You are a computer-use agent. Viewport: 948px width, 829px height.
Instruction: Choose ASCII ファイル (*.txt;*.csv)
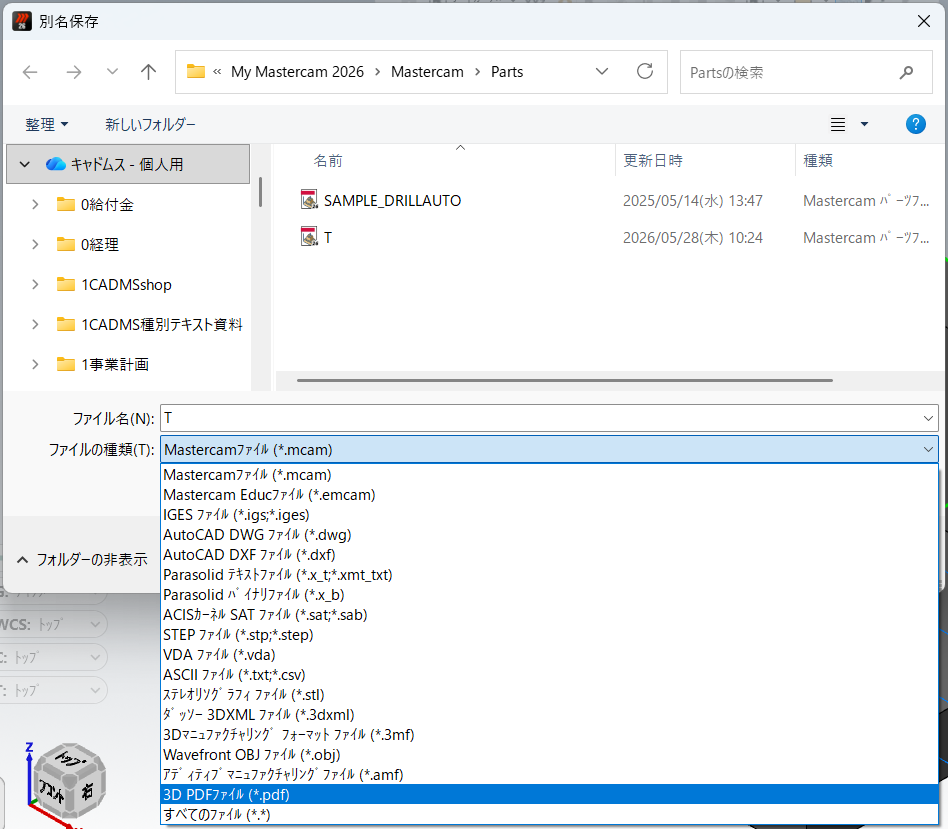point(549,674)
